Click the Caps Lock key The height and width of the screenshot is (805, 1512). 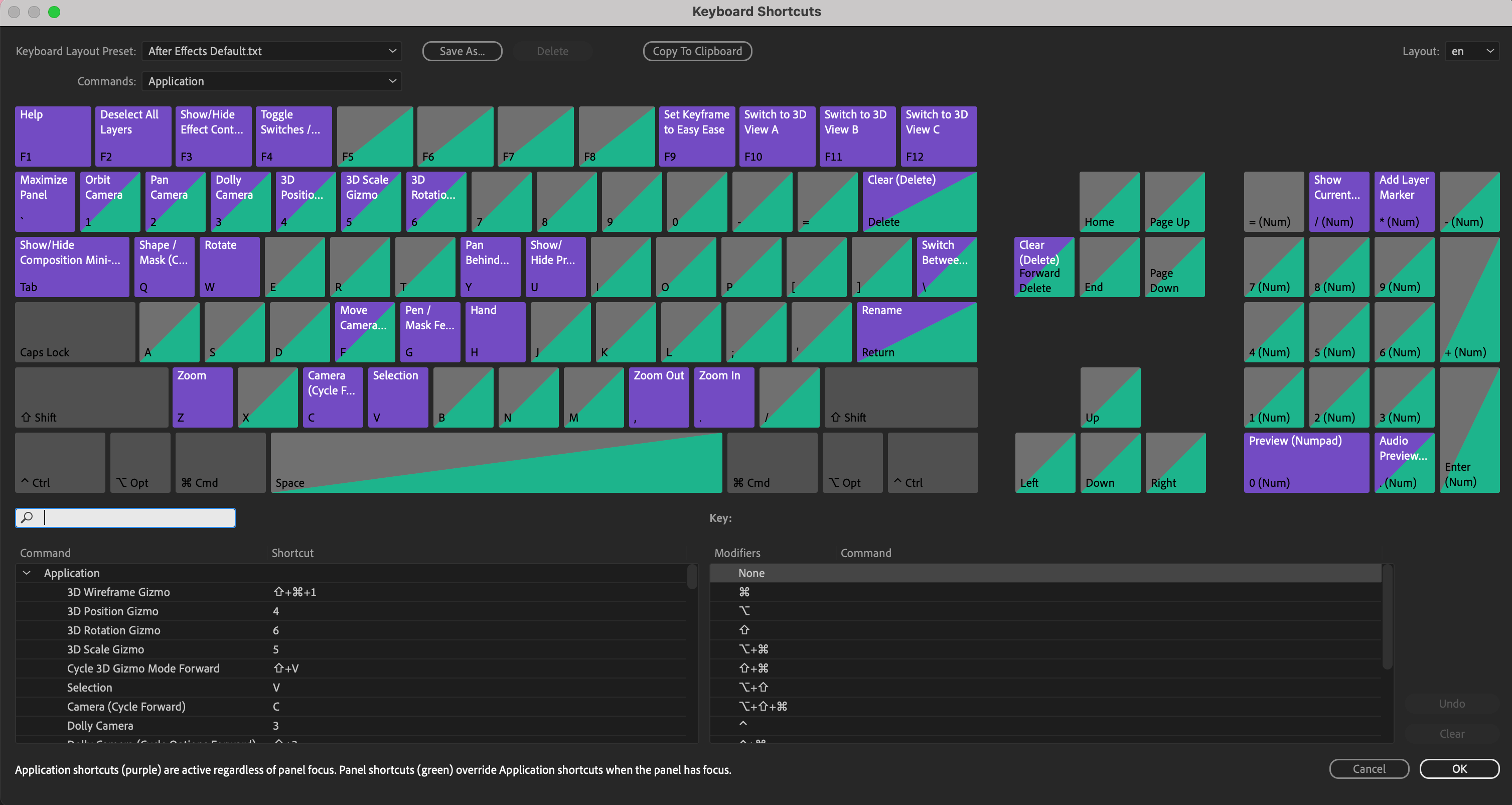(x=75, y=332)
